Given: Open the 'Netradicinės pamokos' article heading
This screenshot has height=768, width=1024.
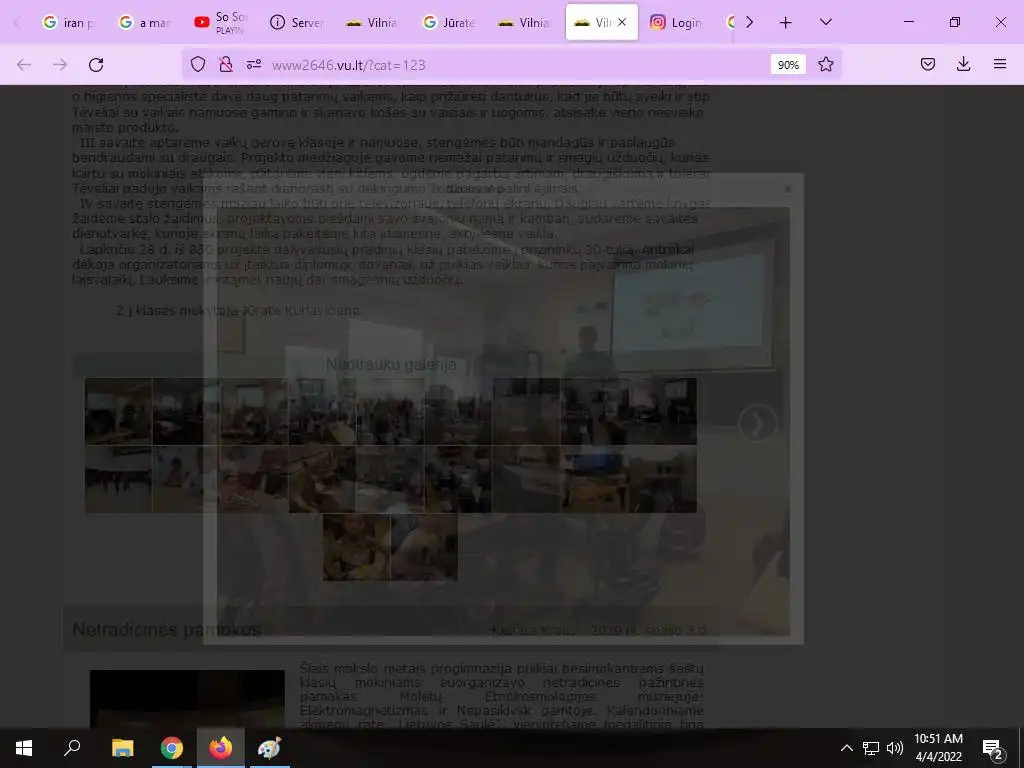Looking at the screenshot, I should click(167, 630).
